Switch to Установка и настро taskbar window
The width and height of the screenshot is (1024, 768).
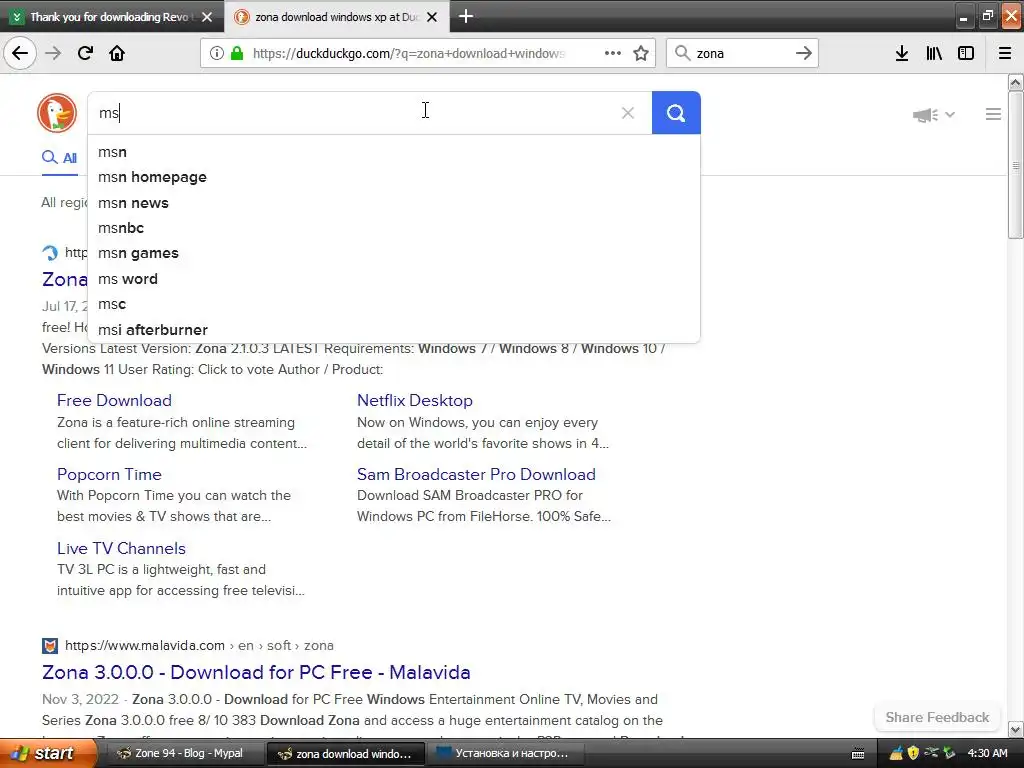(x=504, y=754)
